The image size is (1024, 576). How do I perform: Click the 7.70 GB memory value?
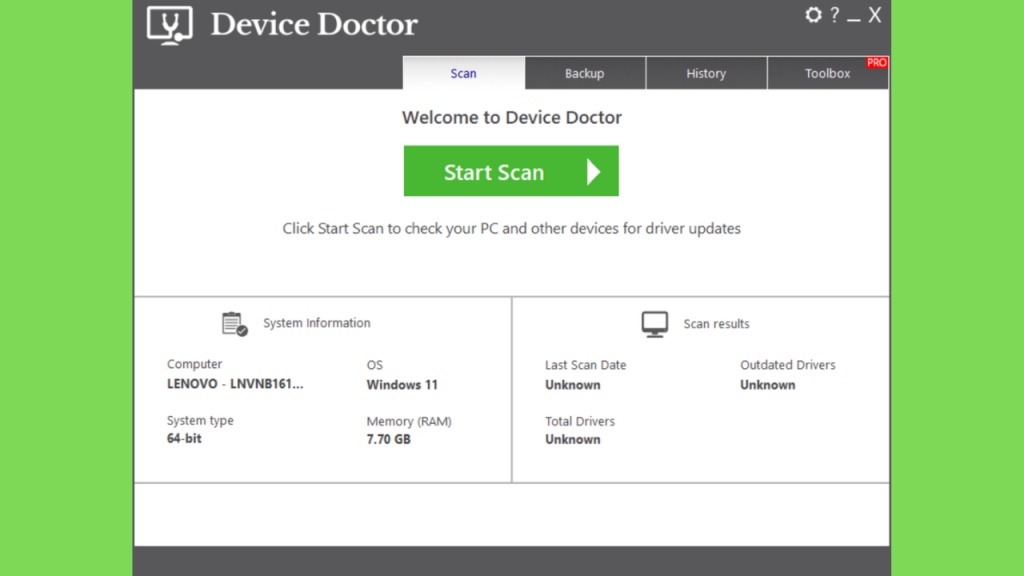[x=389, y=440]
